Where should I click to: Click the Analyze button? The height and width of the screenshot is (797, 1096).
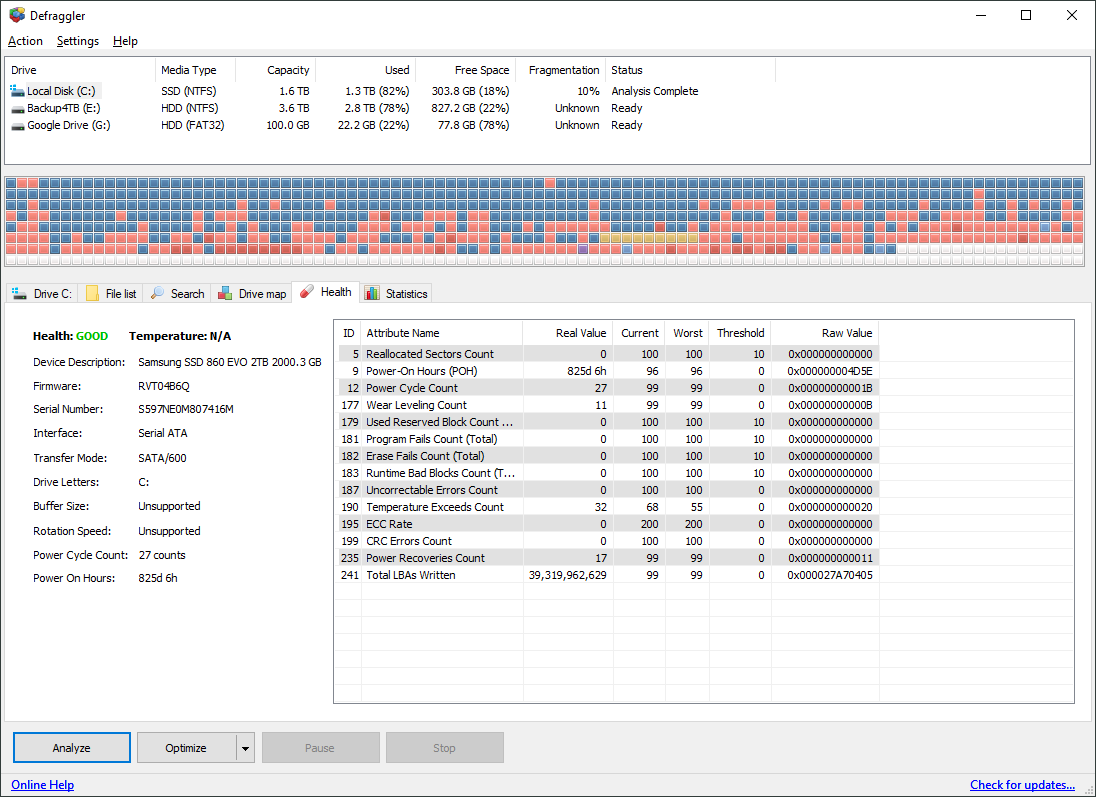72,748
